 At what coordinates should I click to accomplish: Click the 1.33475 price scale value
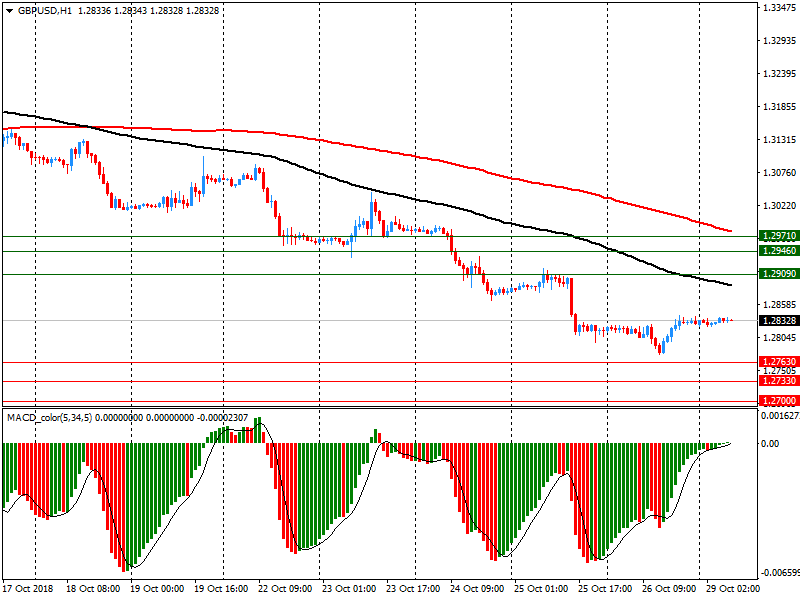click(x=780, y=8)
